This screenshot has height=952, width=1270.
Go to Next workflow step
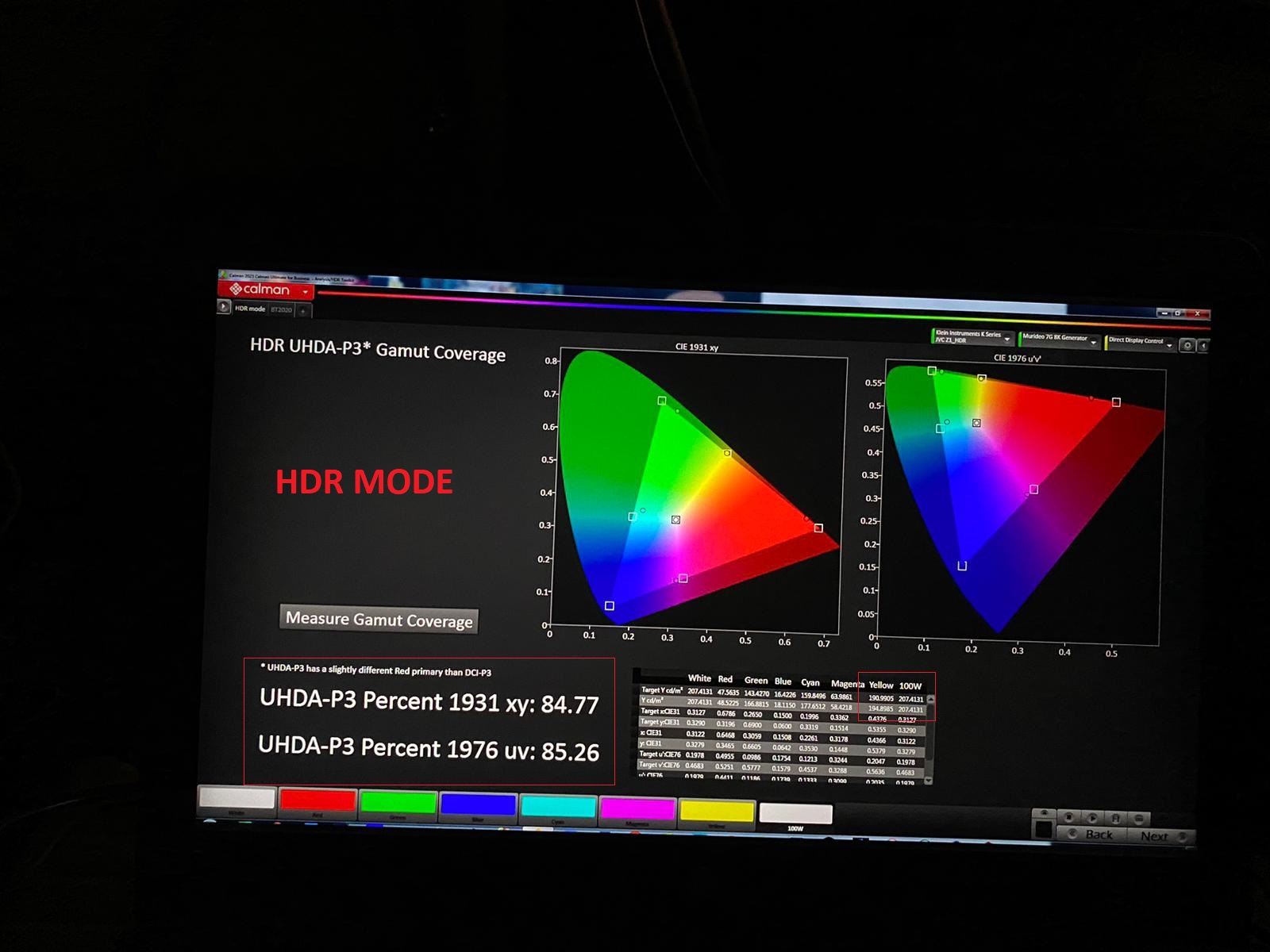[1160, 836]
